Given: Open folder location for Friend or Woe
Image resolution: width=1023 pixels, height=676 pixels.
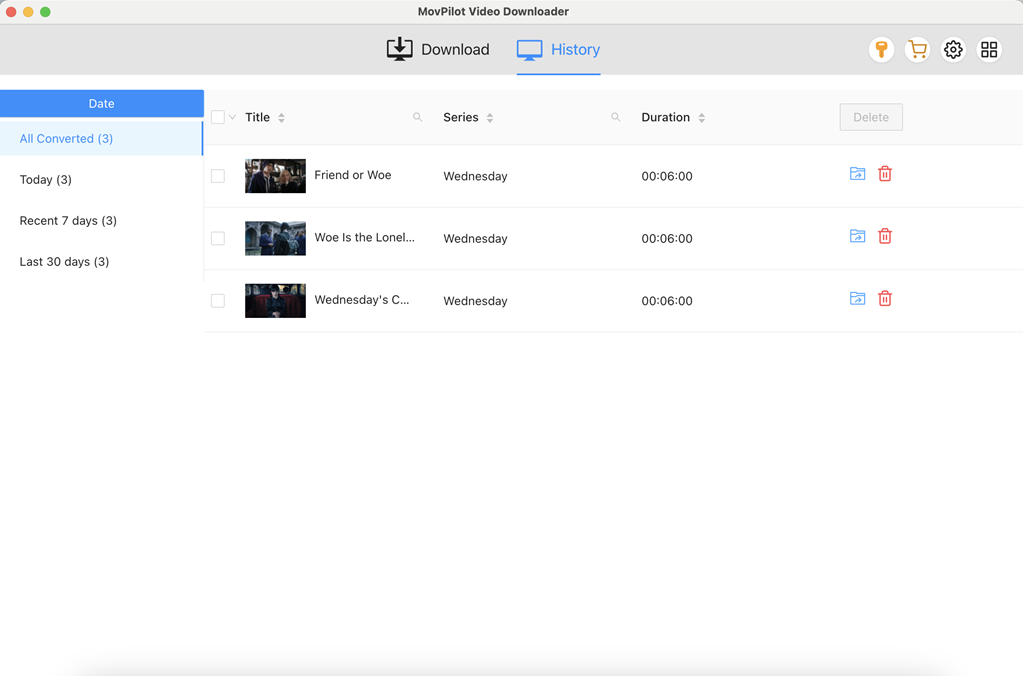Looking at the screenshot, I should 857,173.
